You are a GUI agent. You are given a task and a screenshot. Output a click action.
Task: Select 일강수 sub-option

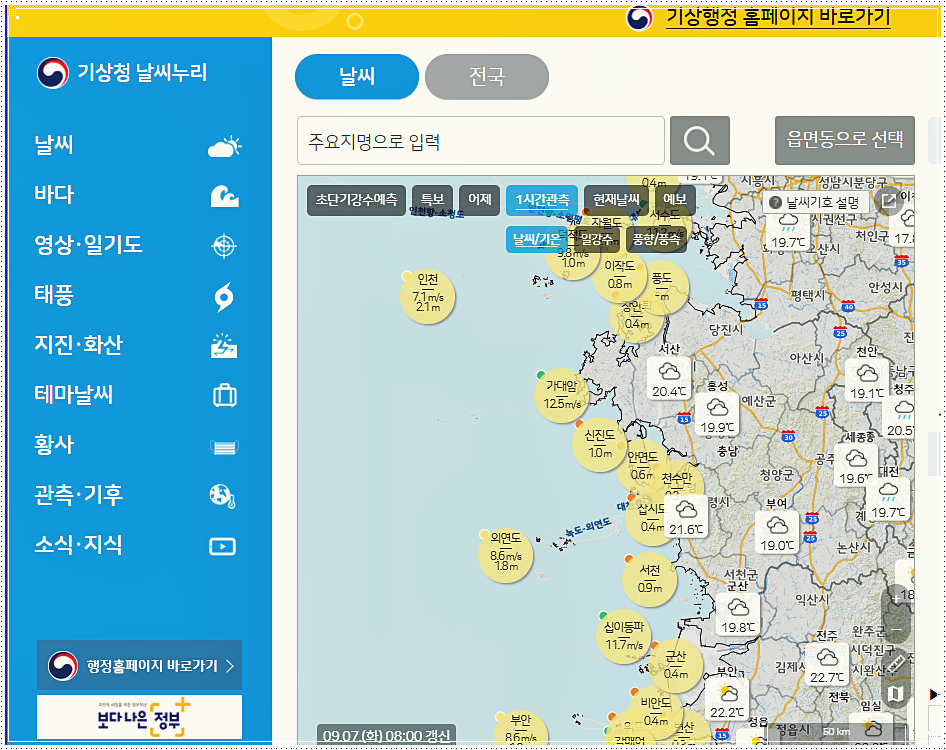point(597,240)
